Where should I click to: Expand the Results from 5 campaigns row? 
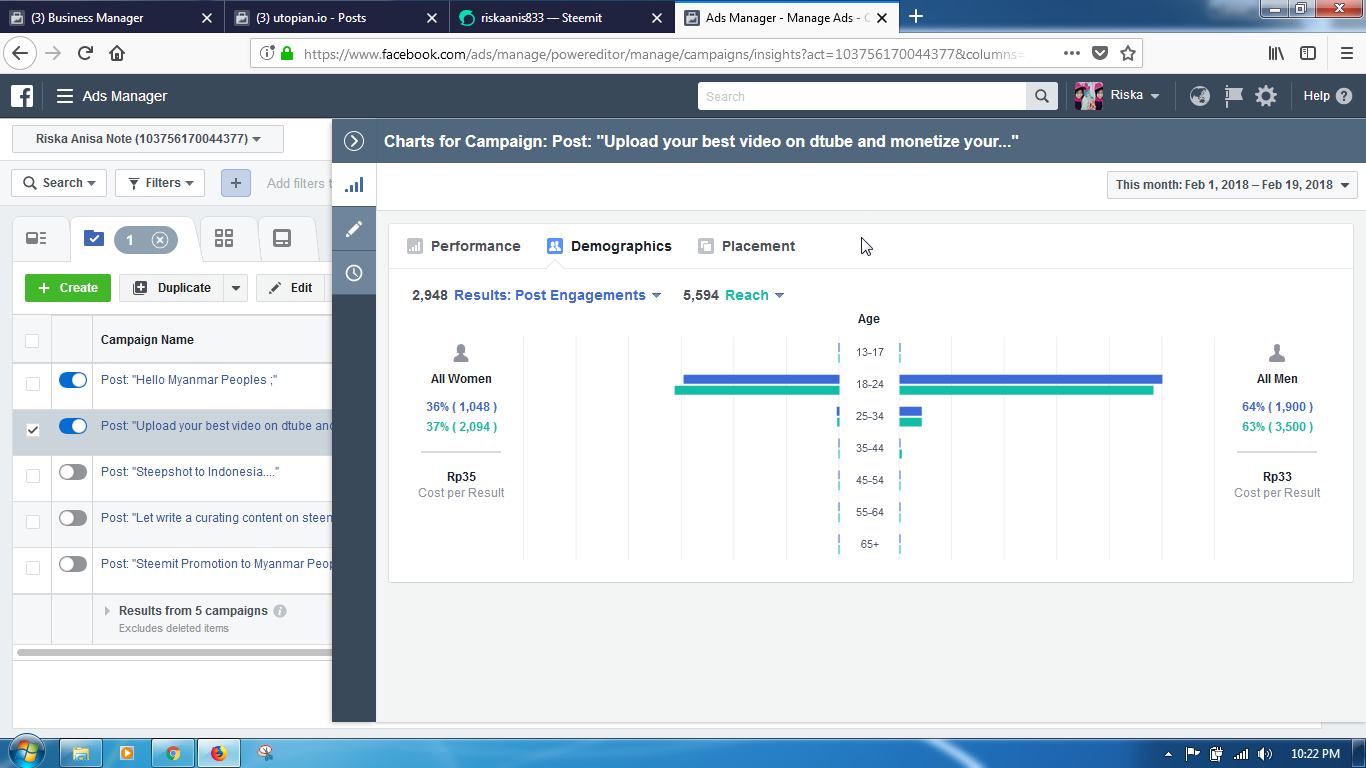pos(107,611)
